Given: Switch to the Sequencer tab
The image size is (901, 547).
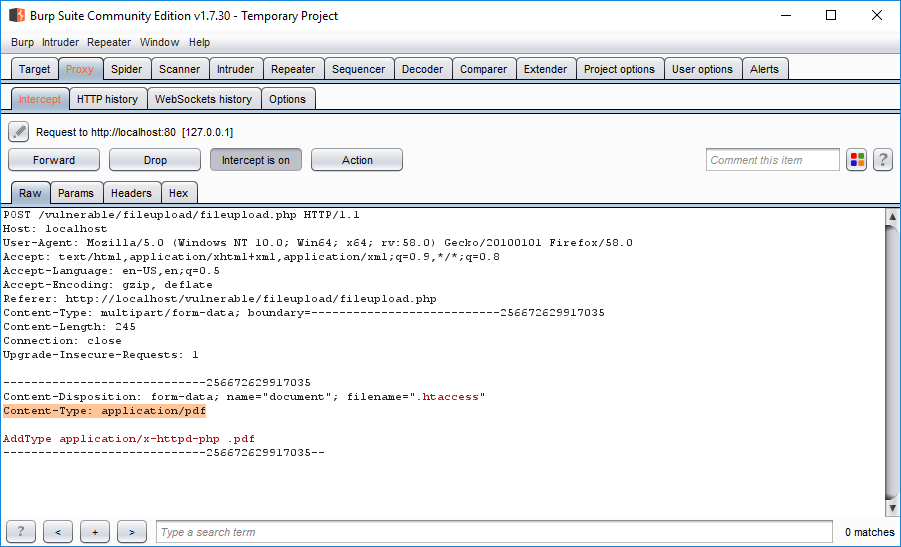Looking at the screenshot, I should (x=358, y=69).
